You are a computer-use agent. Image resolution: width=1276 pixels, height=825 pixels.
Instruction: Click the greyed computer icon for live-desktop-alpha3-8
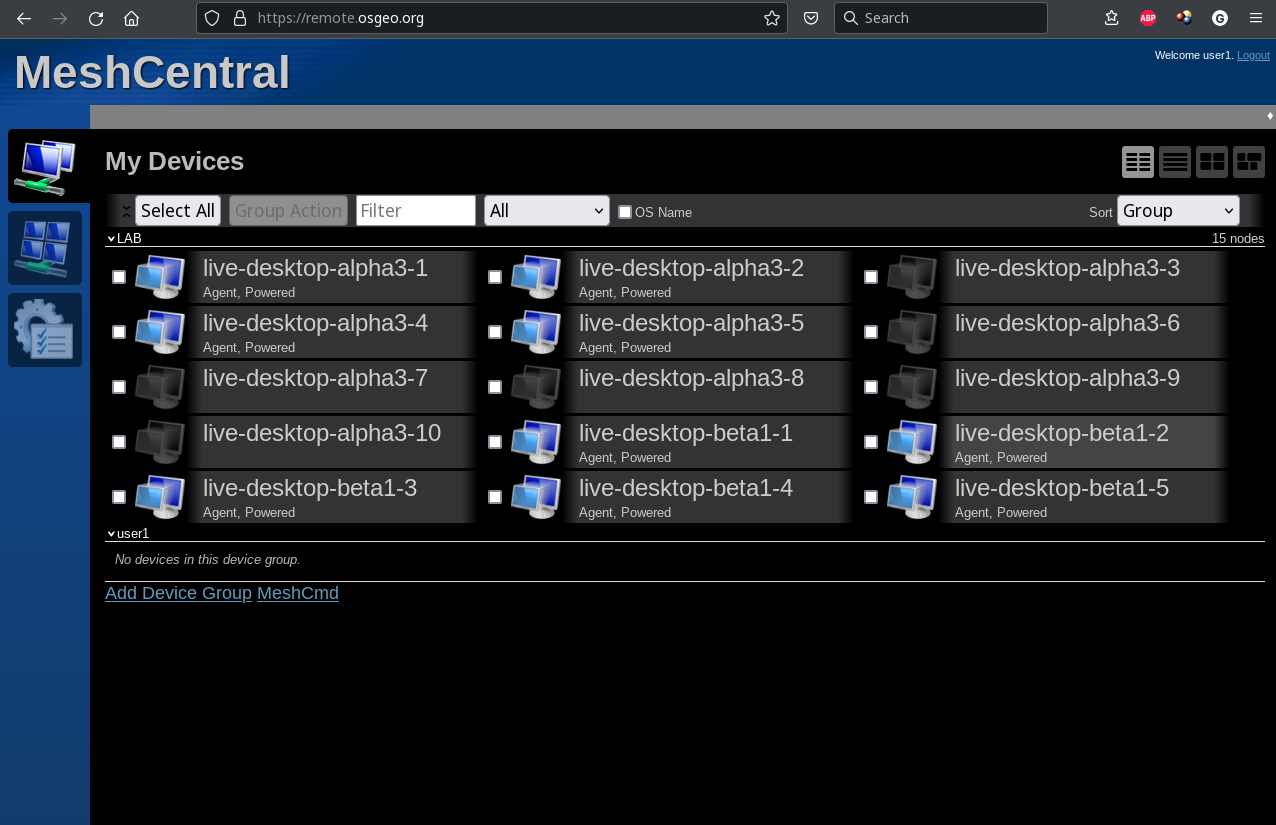[536, 387]
